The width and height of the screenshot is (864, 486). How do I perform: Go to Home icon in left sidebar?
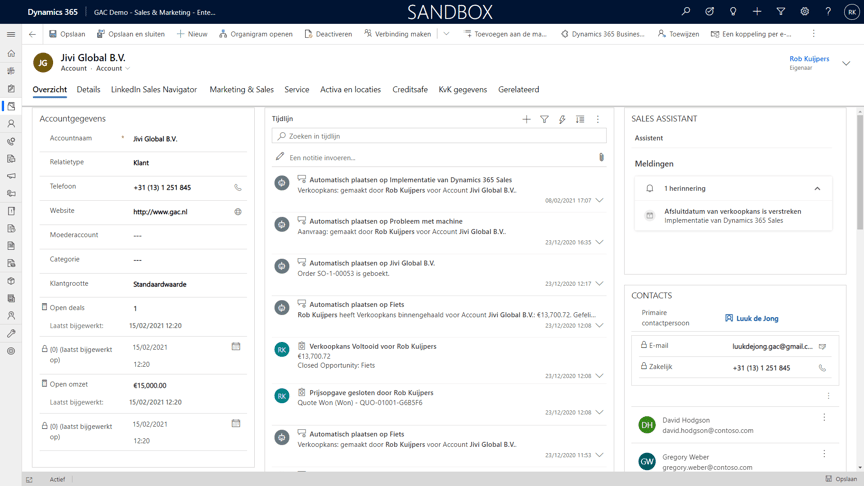pos(11,53)
